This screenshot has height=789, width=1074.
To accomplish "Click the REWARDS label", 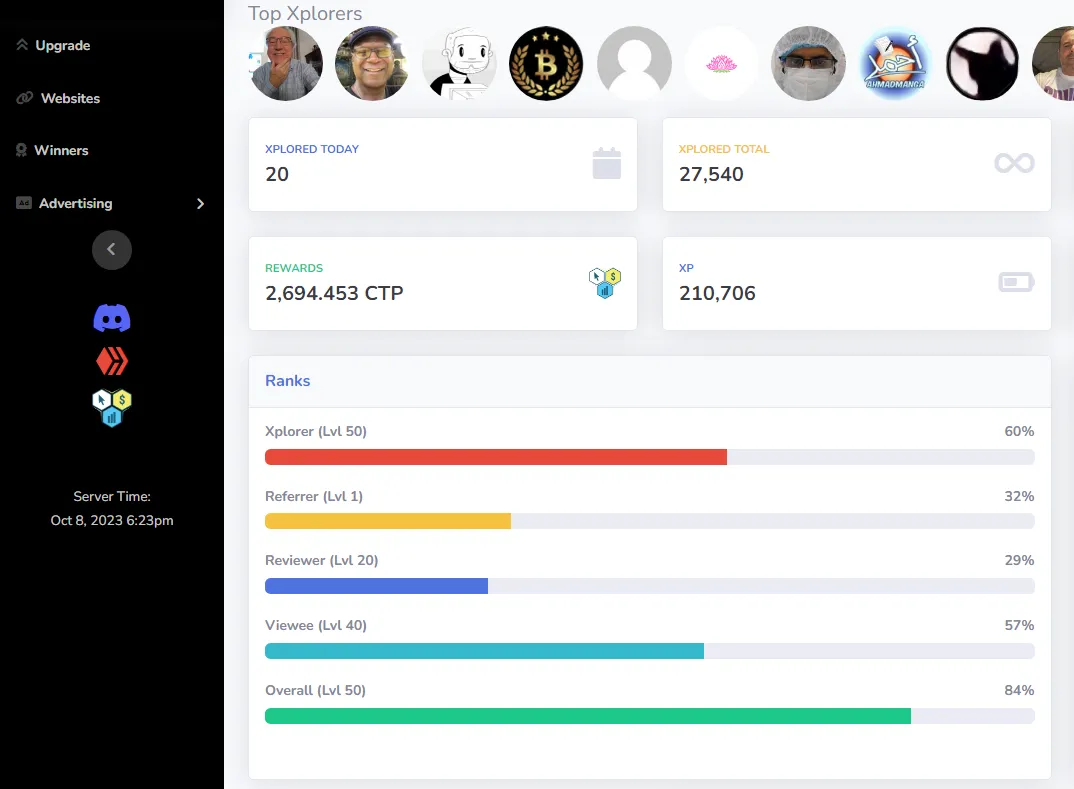I will coord(294,268).
